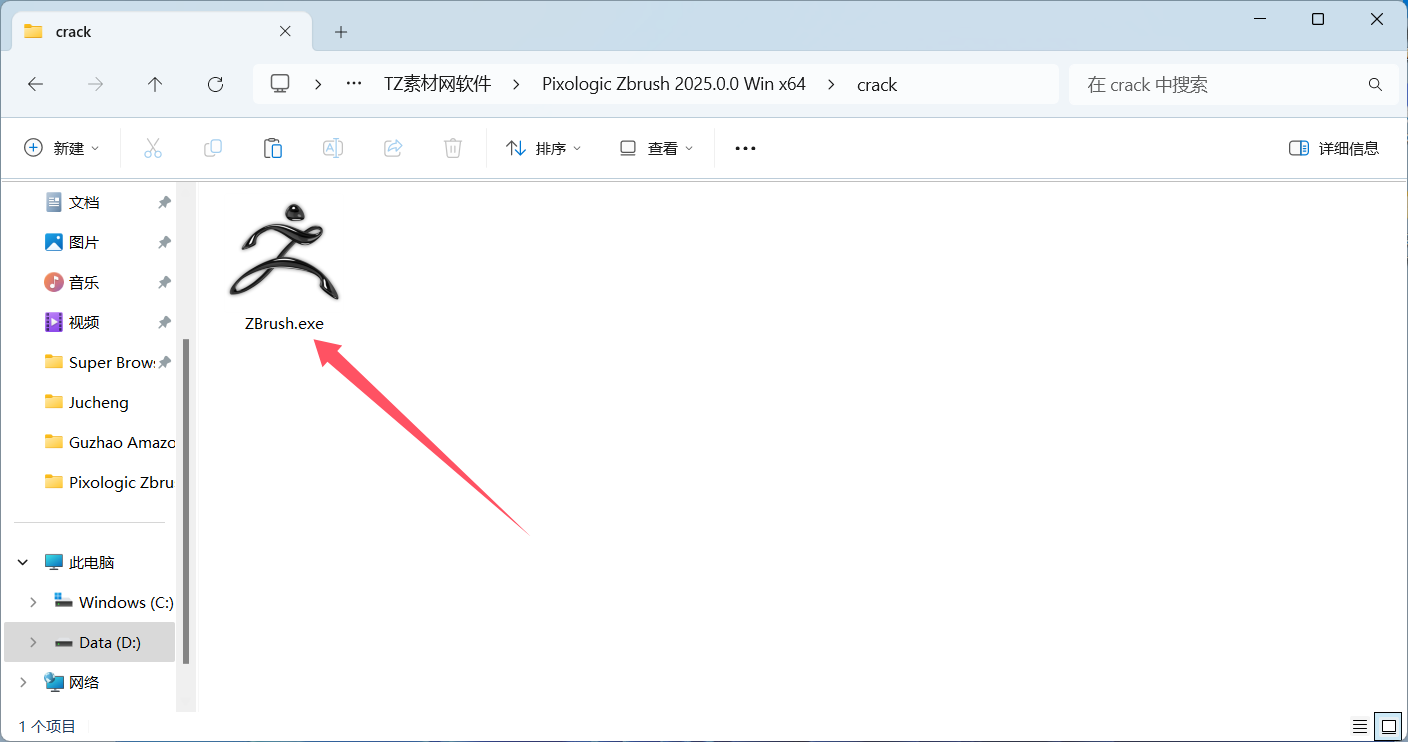Expand the Windows (C:) drive node
The image size is (1408, 742).
[33, 602]
